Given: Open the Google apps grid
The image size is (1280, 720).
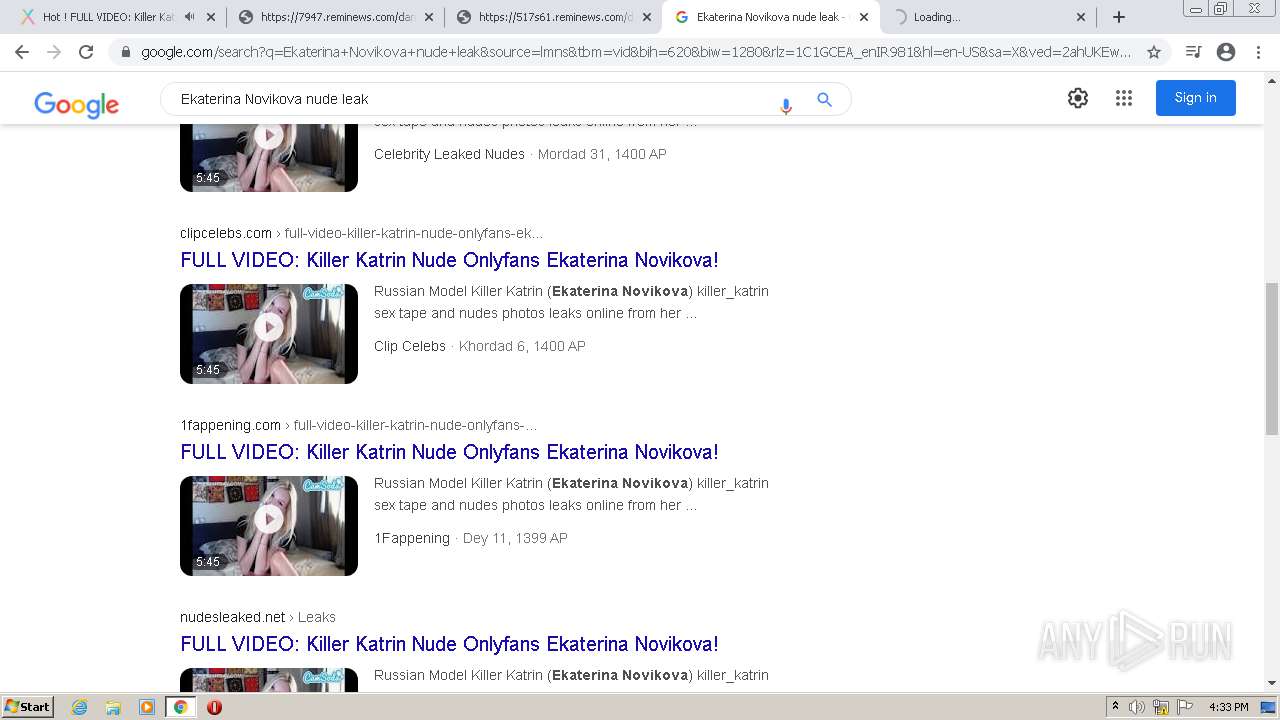Looking at the screenshot, I should click(x=1124, y=98).
